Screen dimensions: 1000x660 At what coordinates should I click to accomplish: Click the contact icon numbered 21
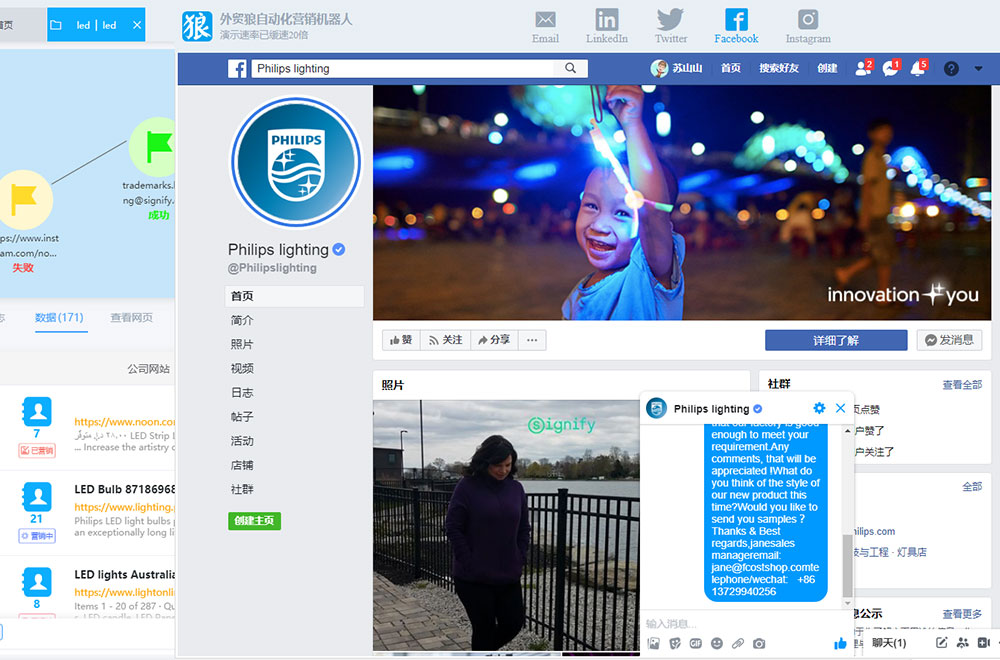point(37,497)
